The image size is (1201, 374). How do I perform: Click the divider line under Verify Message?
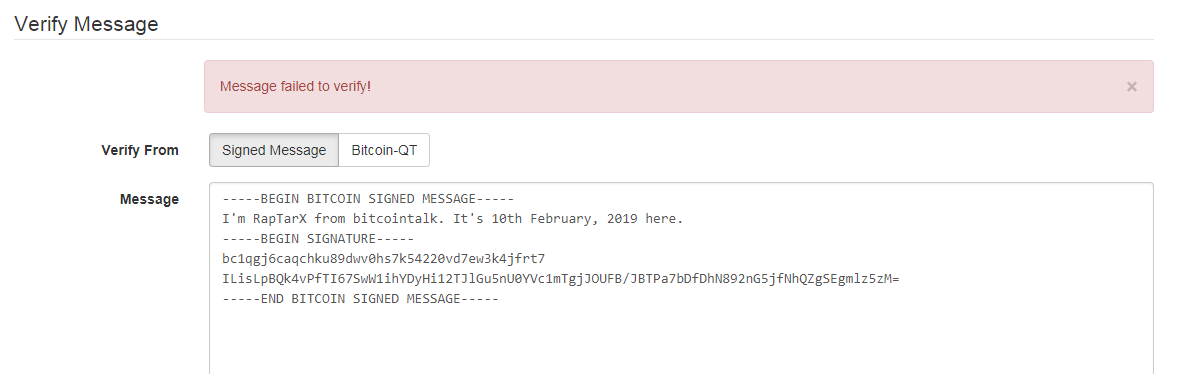pyautogui.click(x=584, y=40)
